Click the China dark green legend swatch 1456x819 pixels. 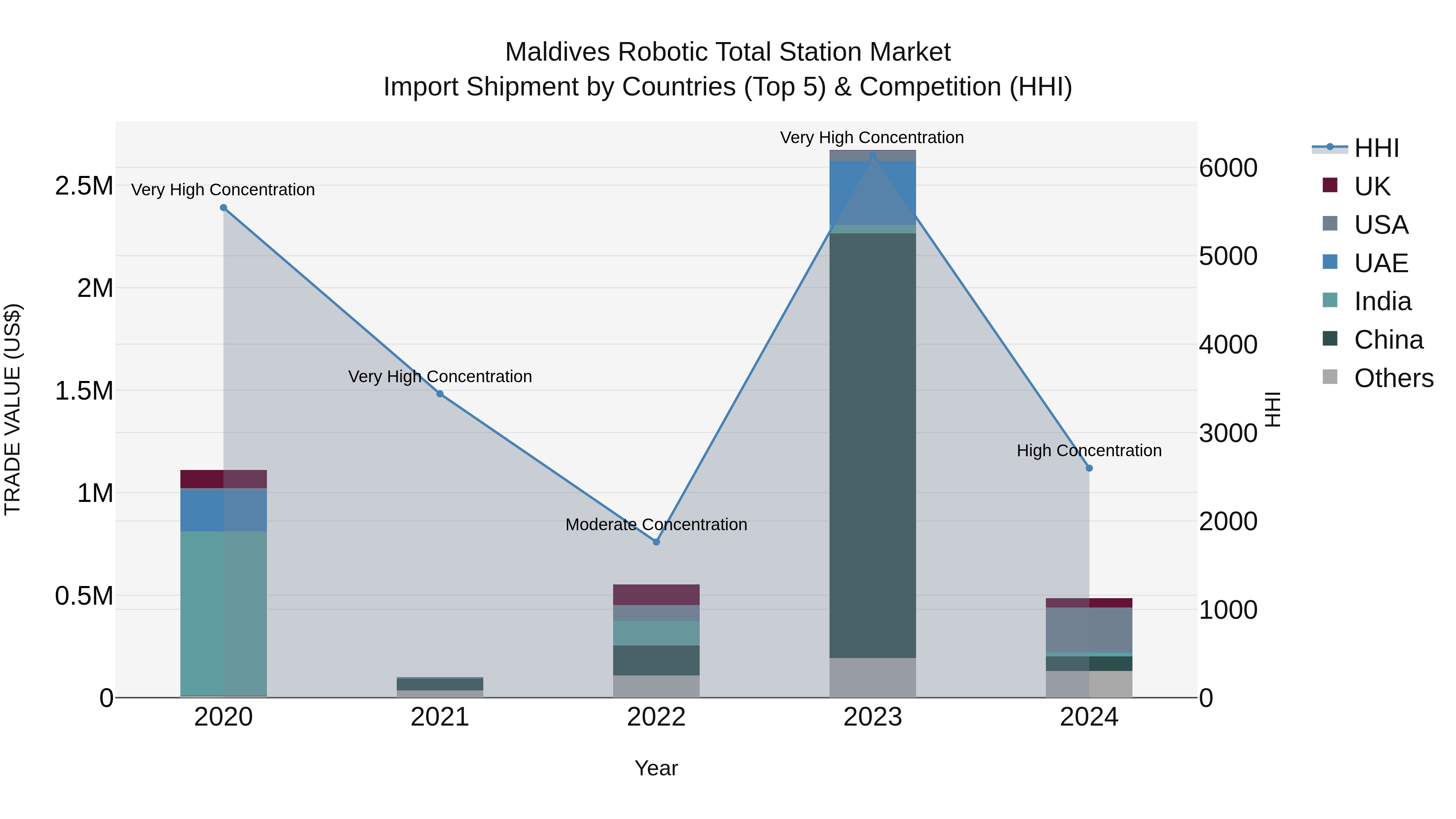click(x=1330, y=339)
